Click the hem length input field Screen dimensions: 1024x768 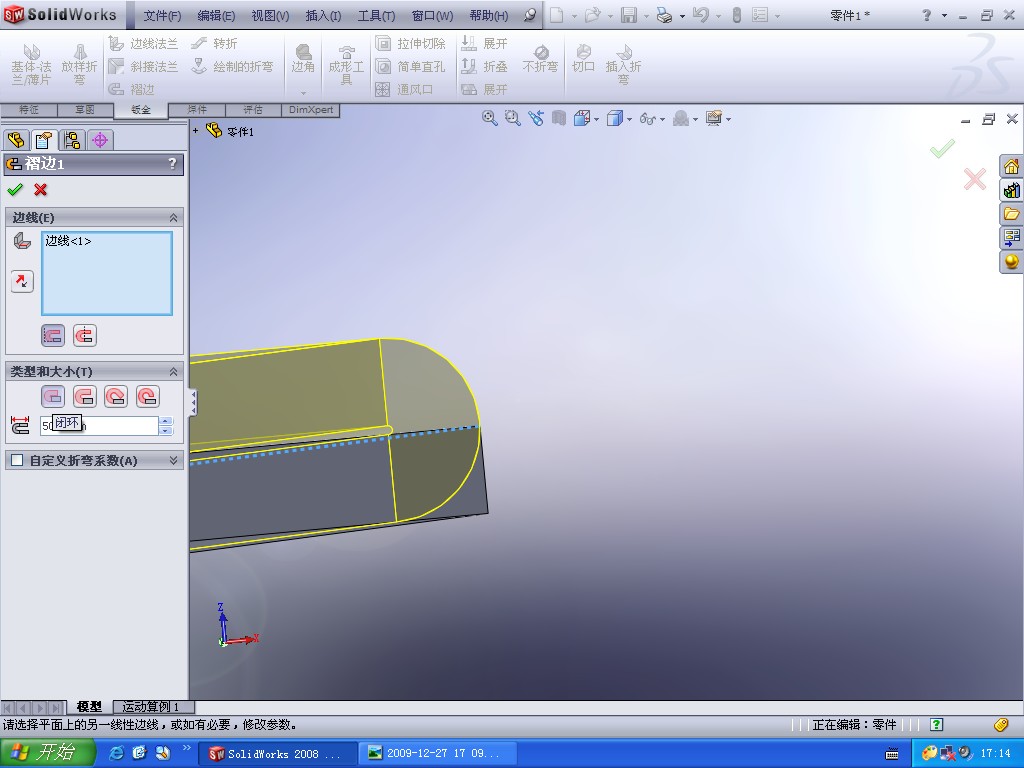[99, 426]
